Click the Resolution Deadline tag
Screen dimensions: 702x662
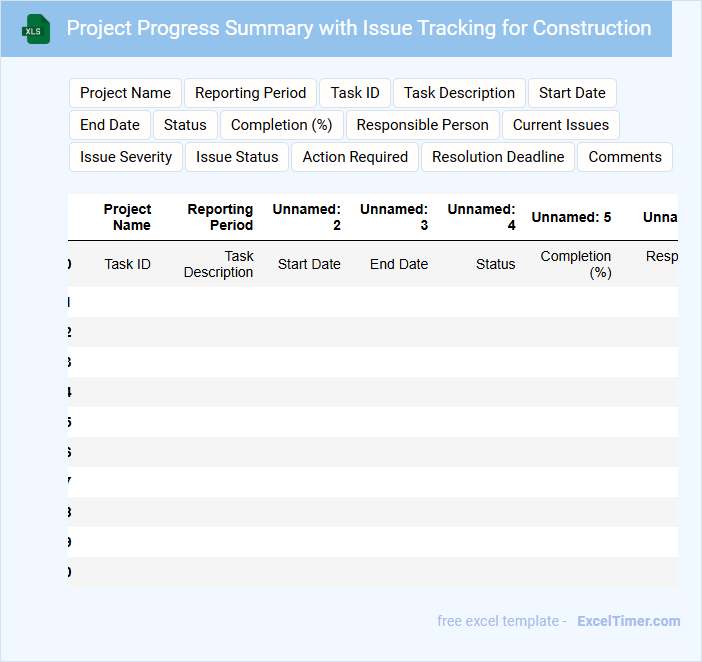pyautogui.click(x=498, y=157)
